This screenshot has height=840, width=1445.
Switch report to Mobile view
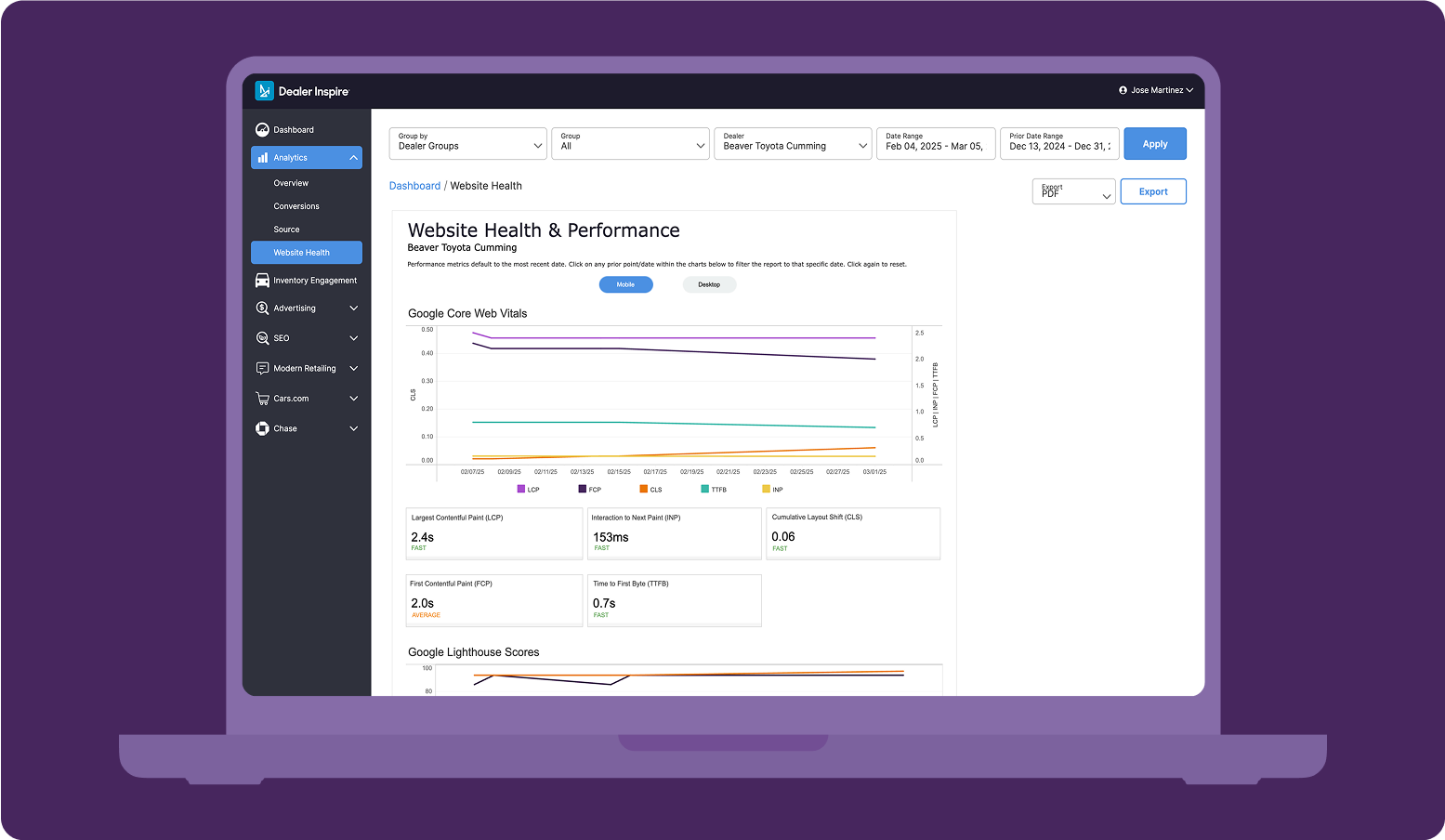pyautogui.click(x=625, y=284)
